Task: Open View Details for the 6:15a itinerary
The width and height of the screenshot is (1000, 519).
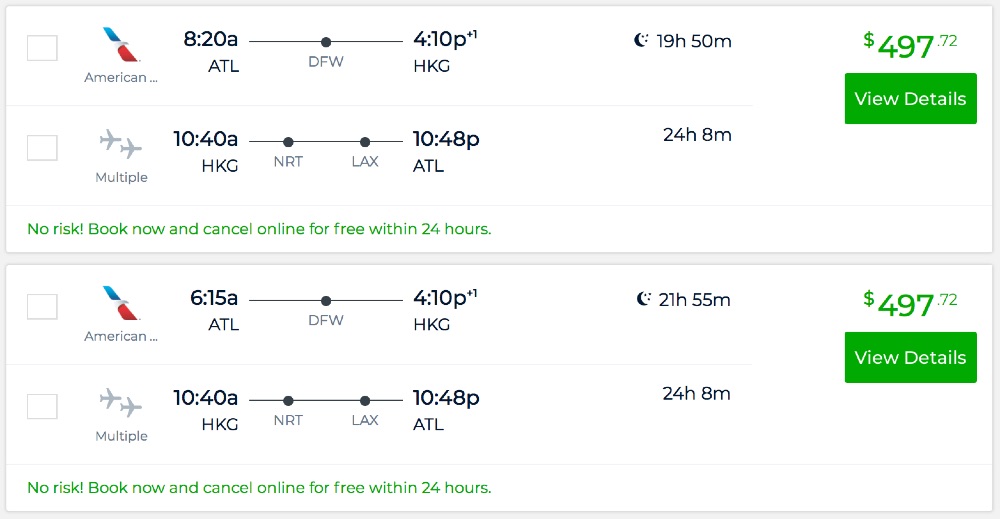Action: point(910,358)
